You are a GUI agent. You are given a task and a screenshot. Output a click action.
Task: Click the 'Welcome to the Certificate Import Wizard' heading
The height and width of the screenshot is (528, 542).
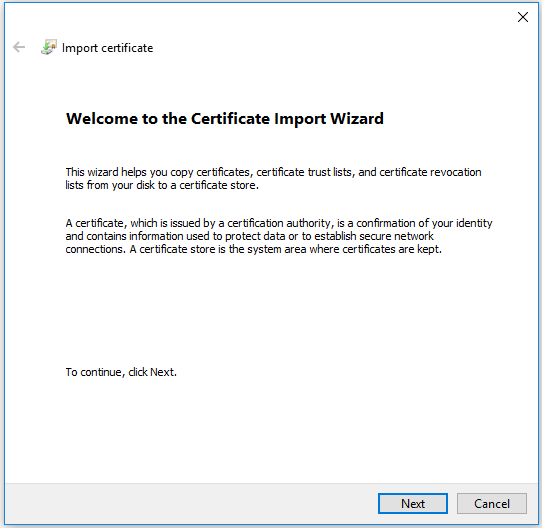[225, 119]
